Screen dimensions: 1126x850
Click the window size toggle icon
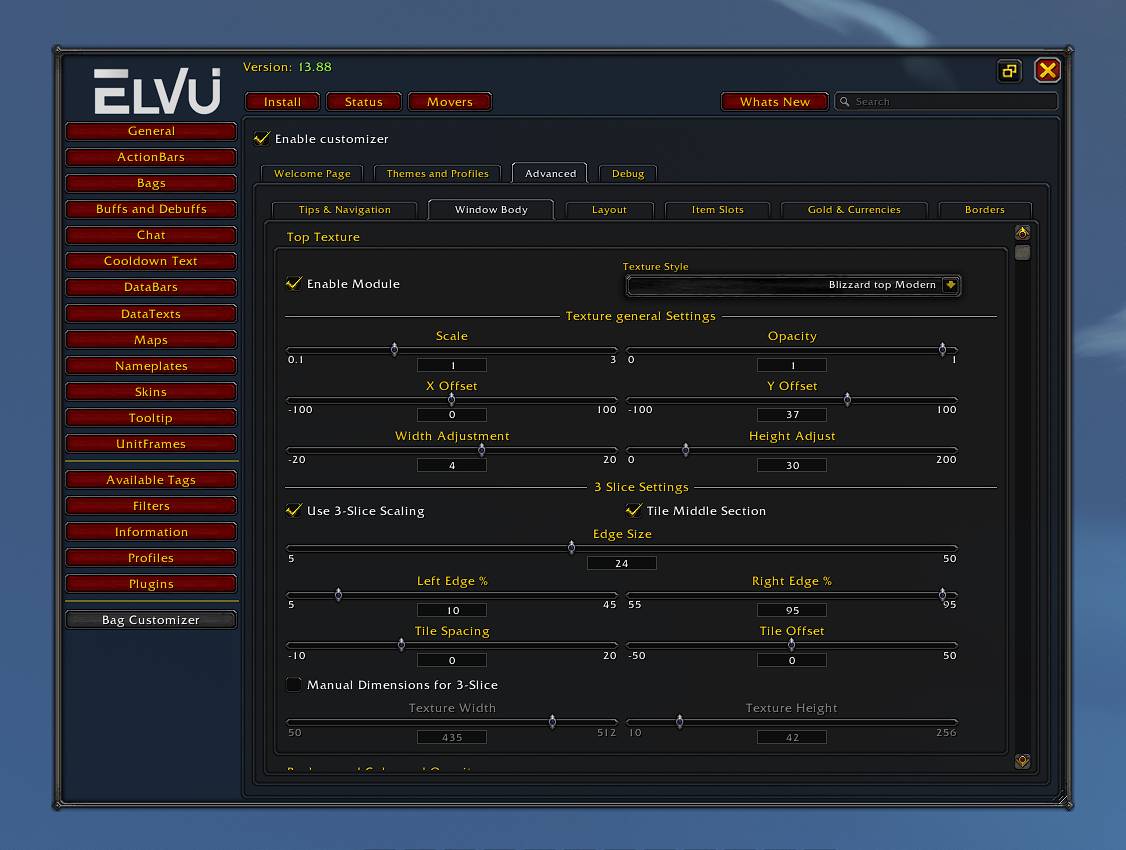point(1010,70)
